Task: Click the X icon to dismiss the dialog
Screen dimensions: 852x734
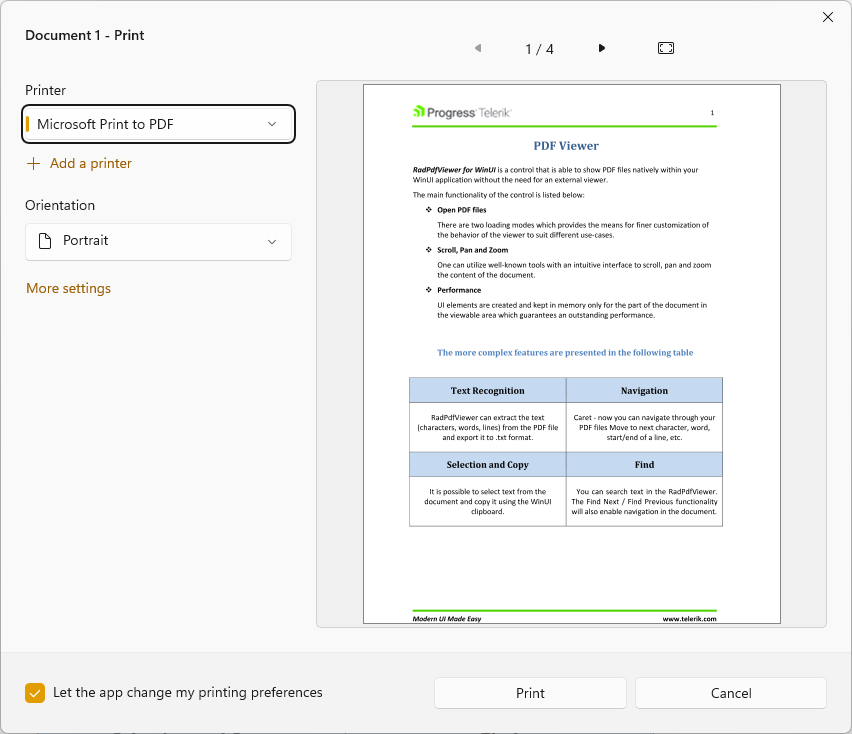Action: click(827, 17)
